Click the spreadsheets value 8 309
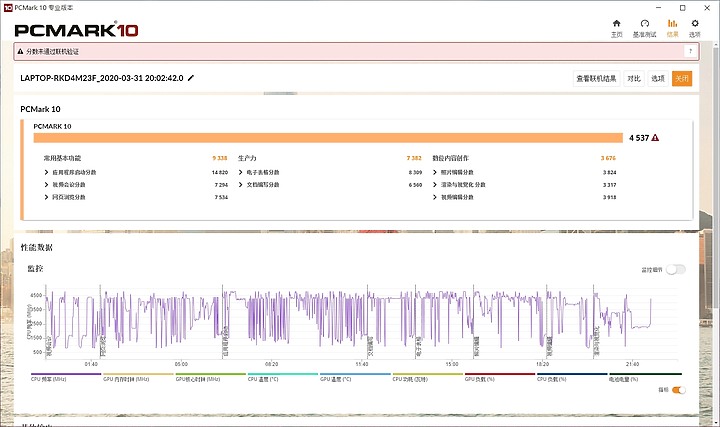The width and height of the screenshot is (720, 427). (x=415, y=172)
